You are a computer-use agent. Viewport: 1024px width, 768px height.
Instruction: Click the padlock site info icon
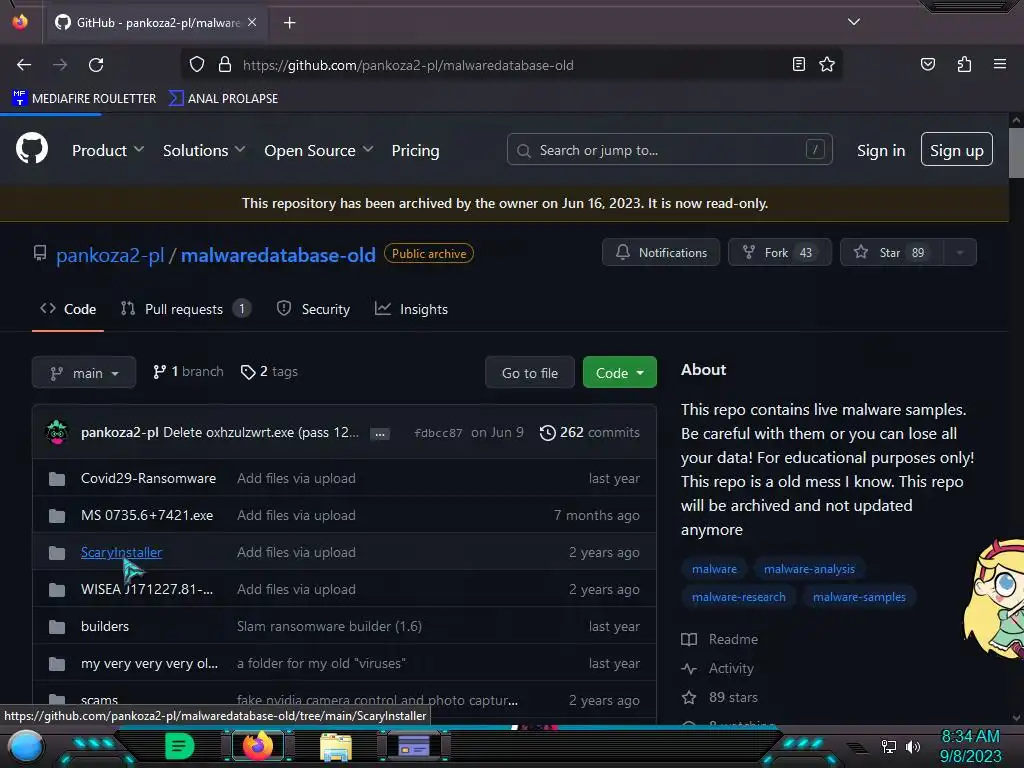coord(225,65)
